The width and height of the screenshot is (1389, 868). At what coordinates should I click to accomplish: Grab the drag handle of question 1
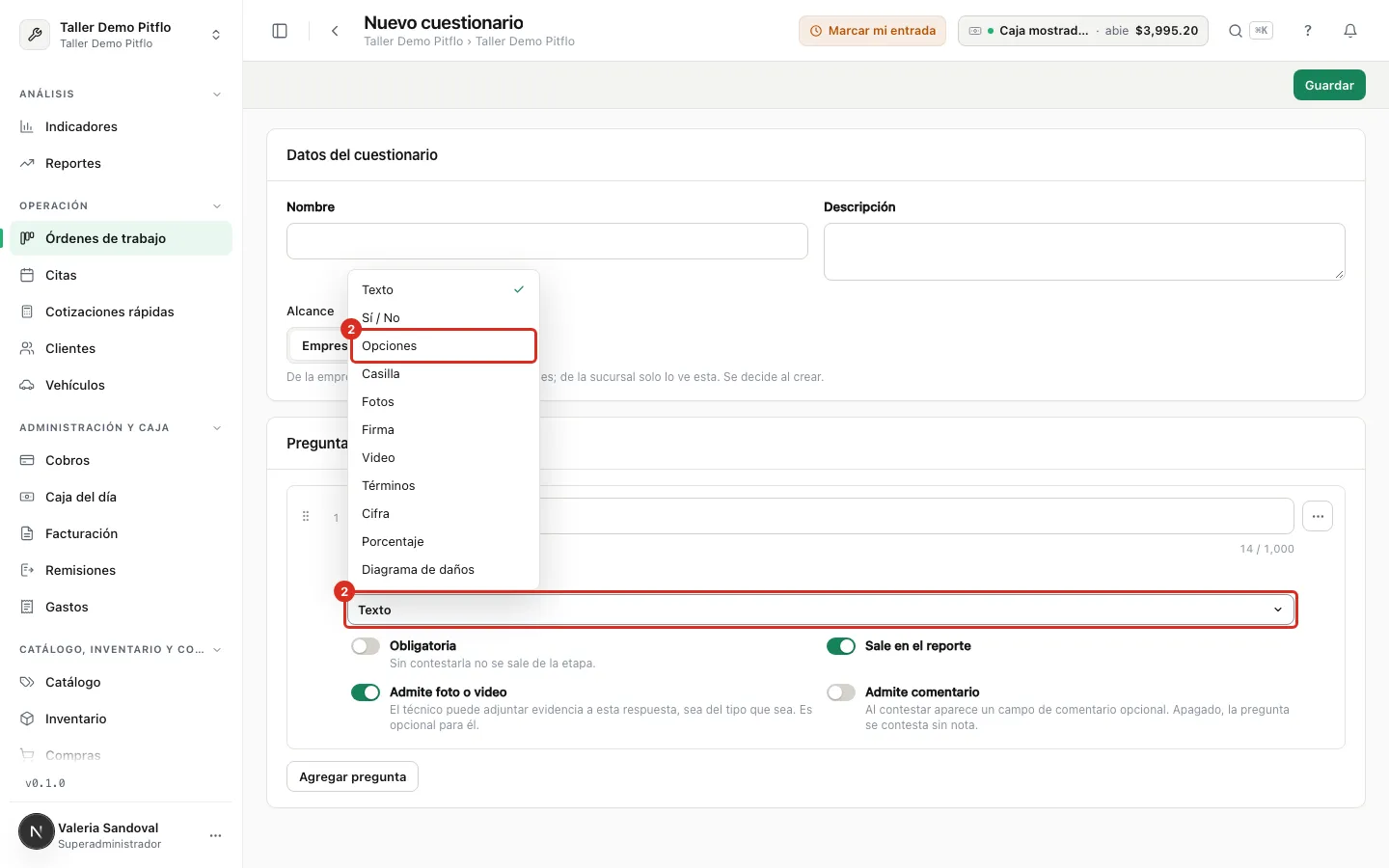(x=306, y=517)
